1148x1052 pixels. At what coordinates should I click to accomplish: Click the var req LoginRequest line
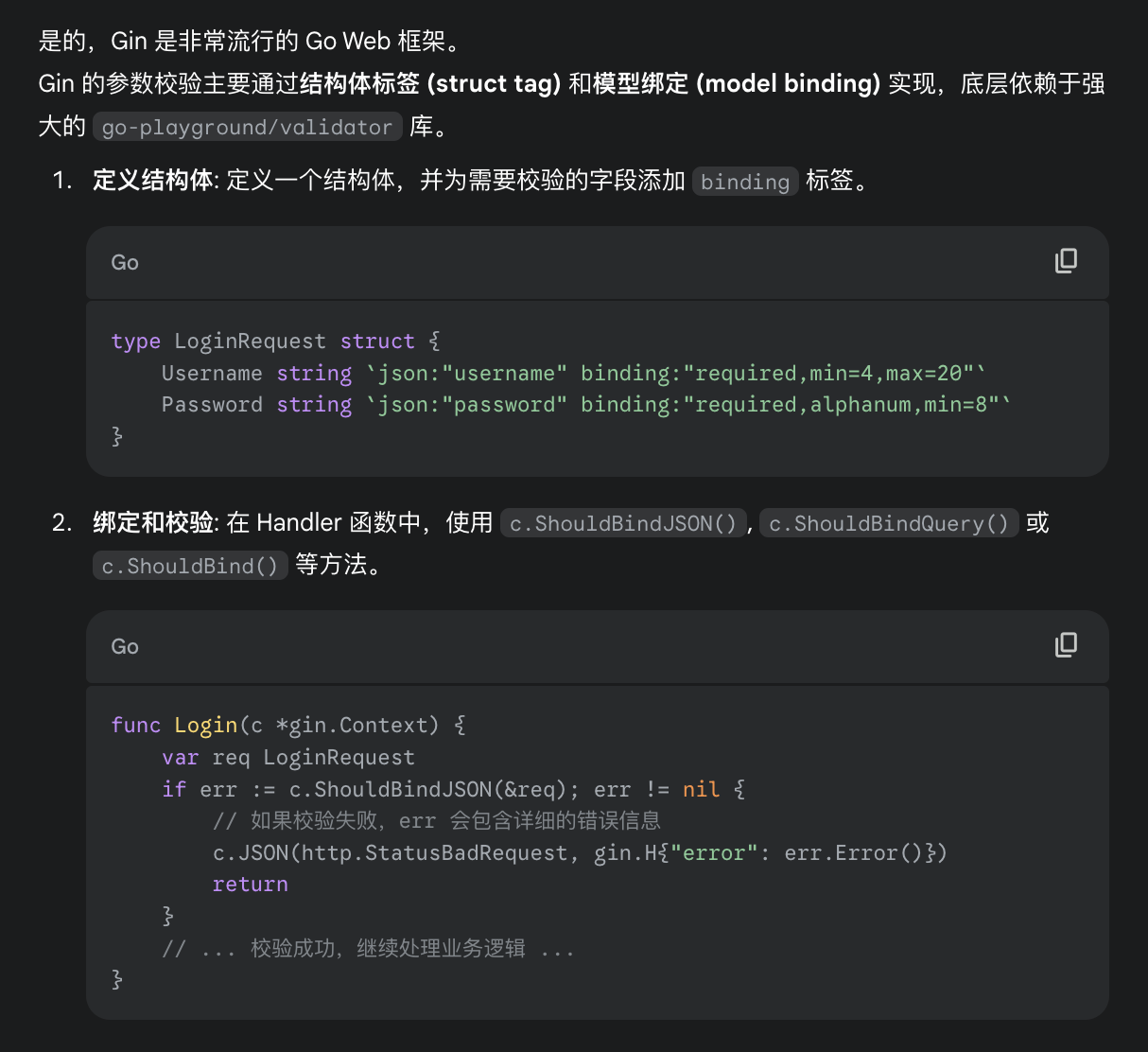coord(287,758)
